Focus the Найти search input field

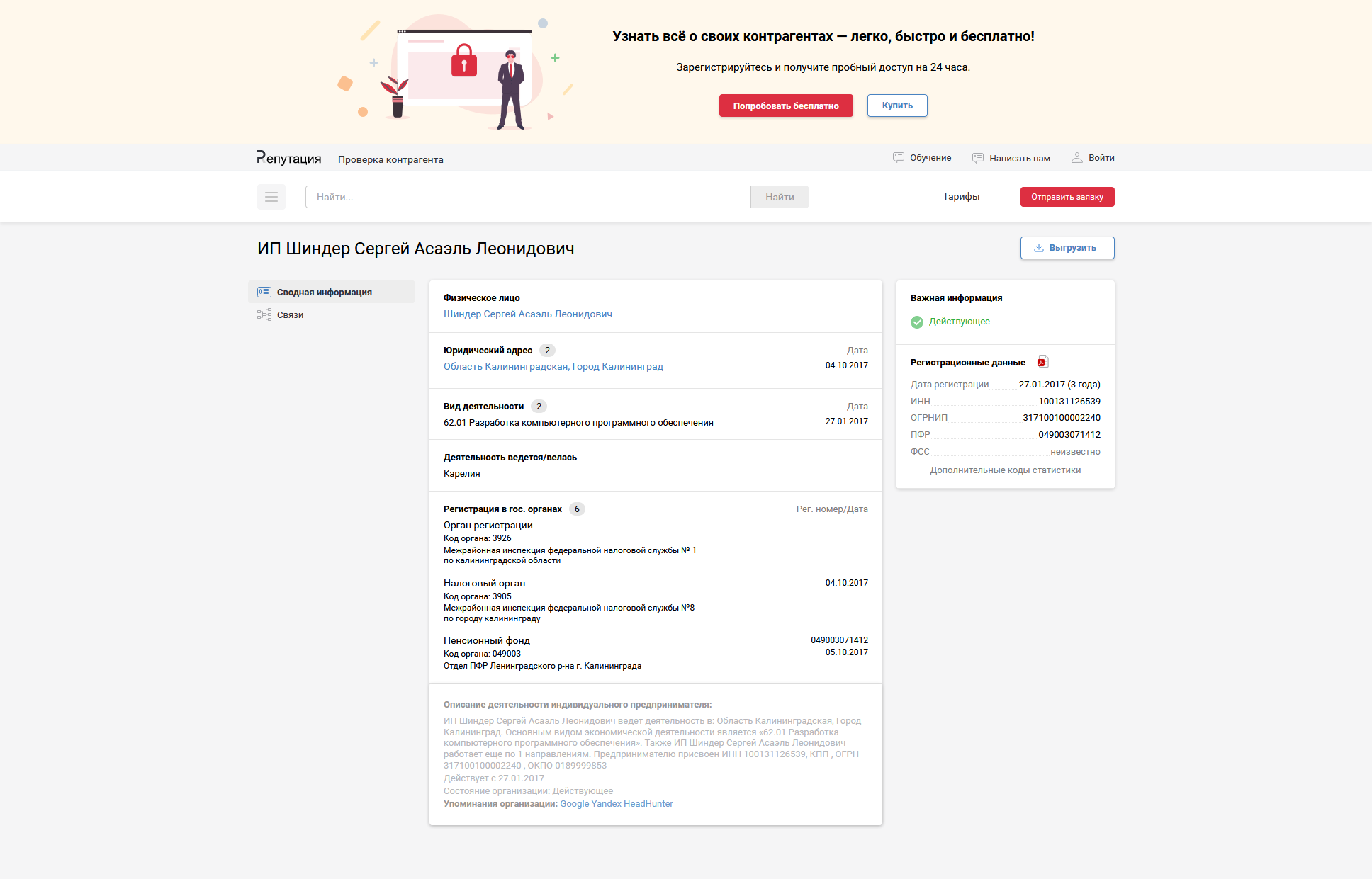(527, 197)
